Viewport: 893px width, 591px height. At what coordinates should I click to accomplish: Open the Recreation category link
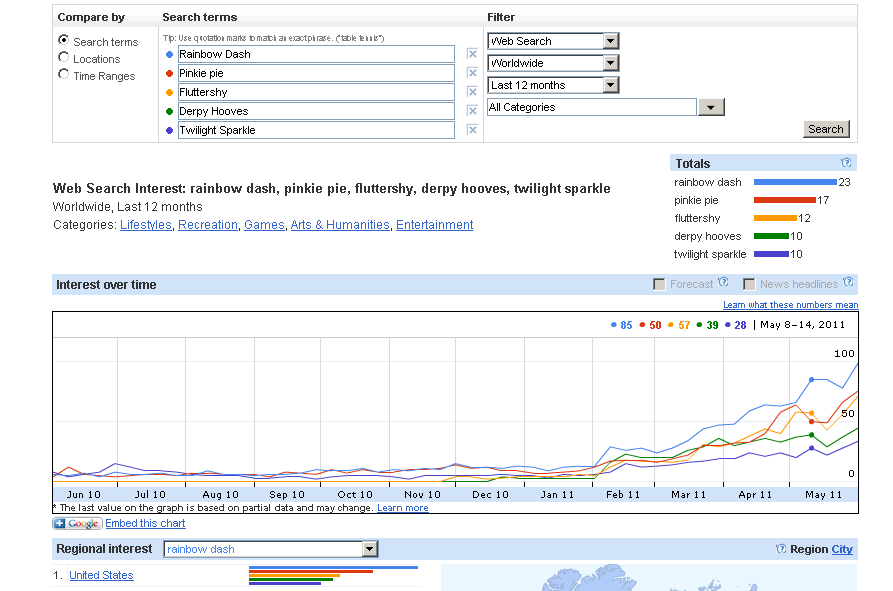click(x=208, y=225)
